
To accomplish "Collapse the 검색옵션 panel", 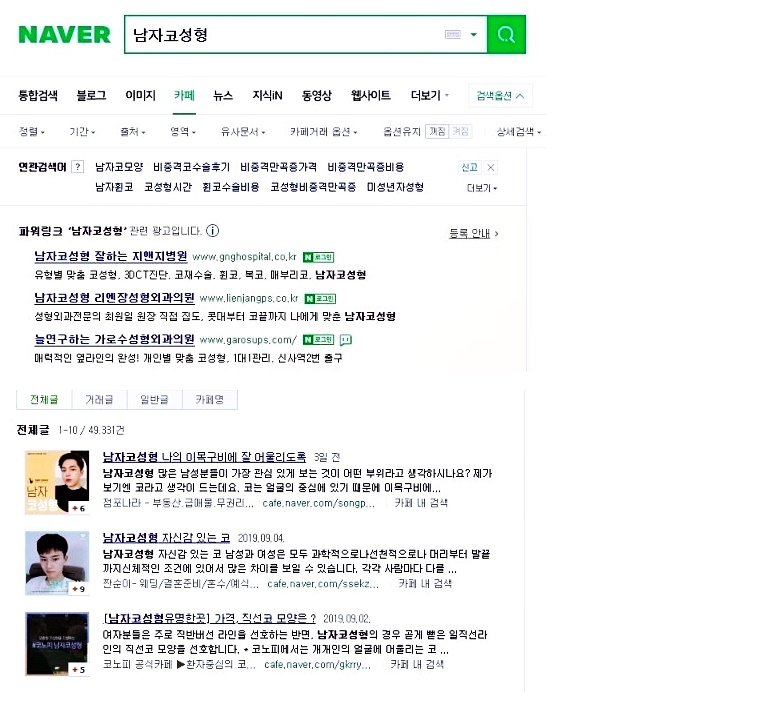I will [x=500, y=96].
